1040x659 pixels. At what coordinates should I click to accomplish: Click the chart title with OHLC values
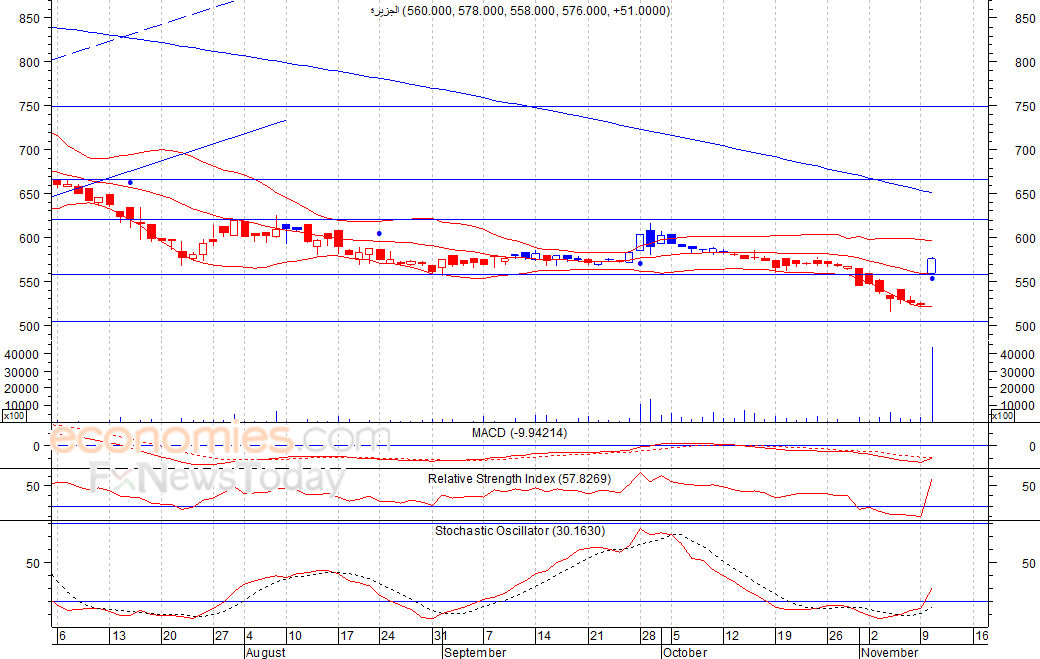(x=520, y=11)
